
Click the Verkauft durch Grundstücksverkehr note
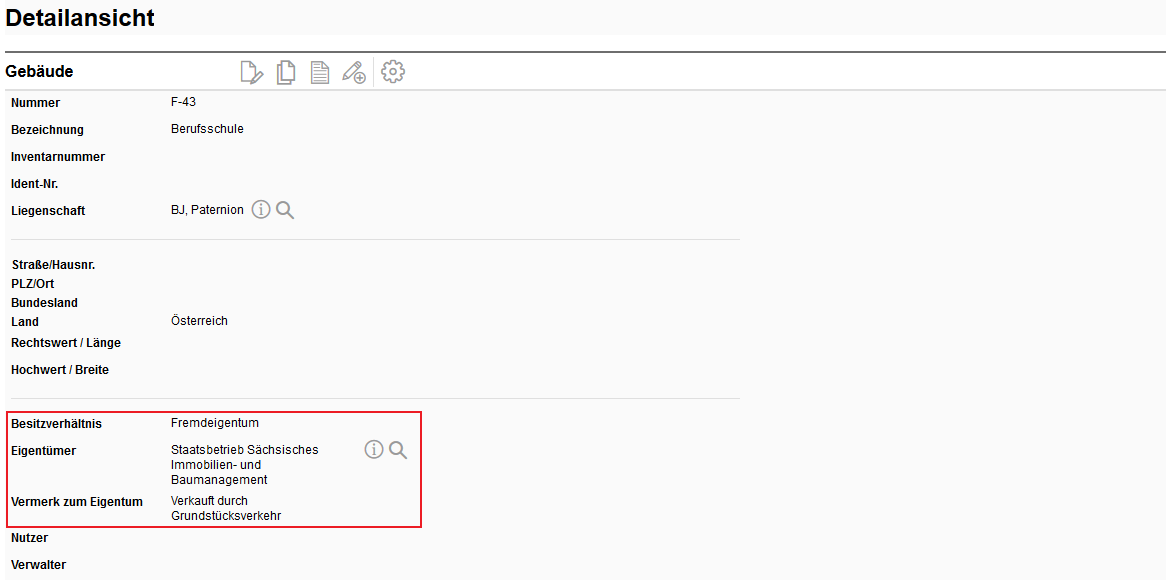pyautogui.click(x=225, y=508)
